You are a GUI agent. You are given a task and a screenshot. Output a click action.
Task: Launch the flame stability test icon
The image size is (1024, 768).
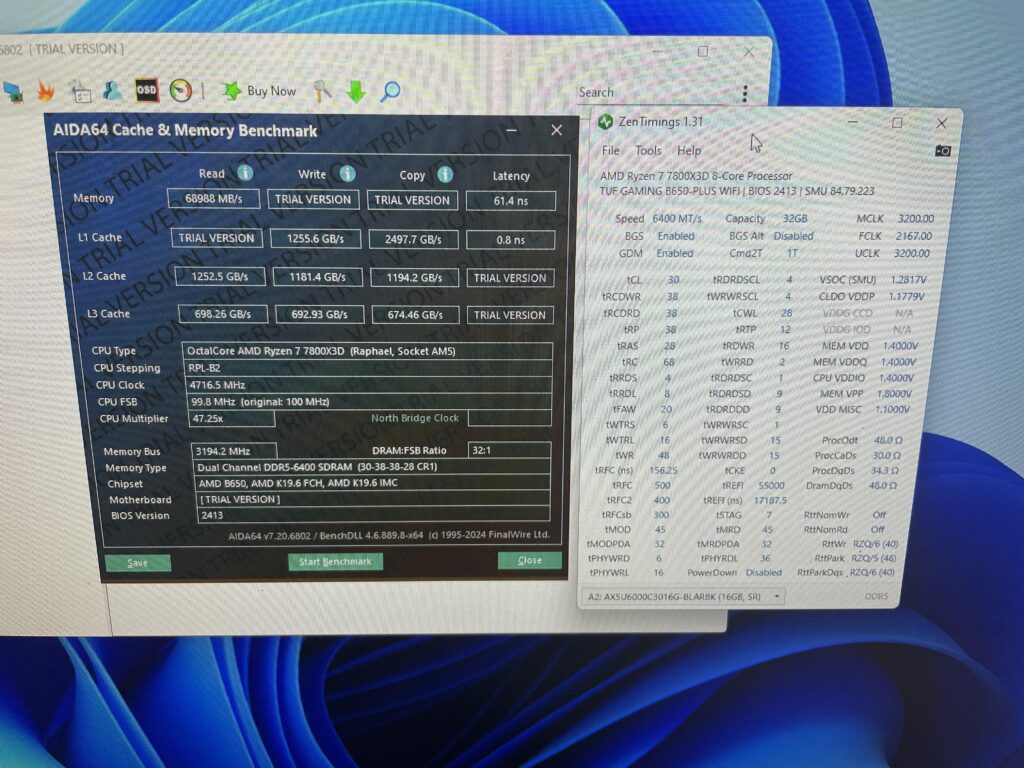click(x=46, y=91)
